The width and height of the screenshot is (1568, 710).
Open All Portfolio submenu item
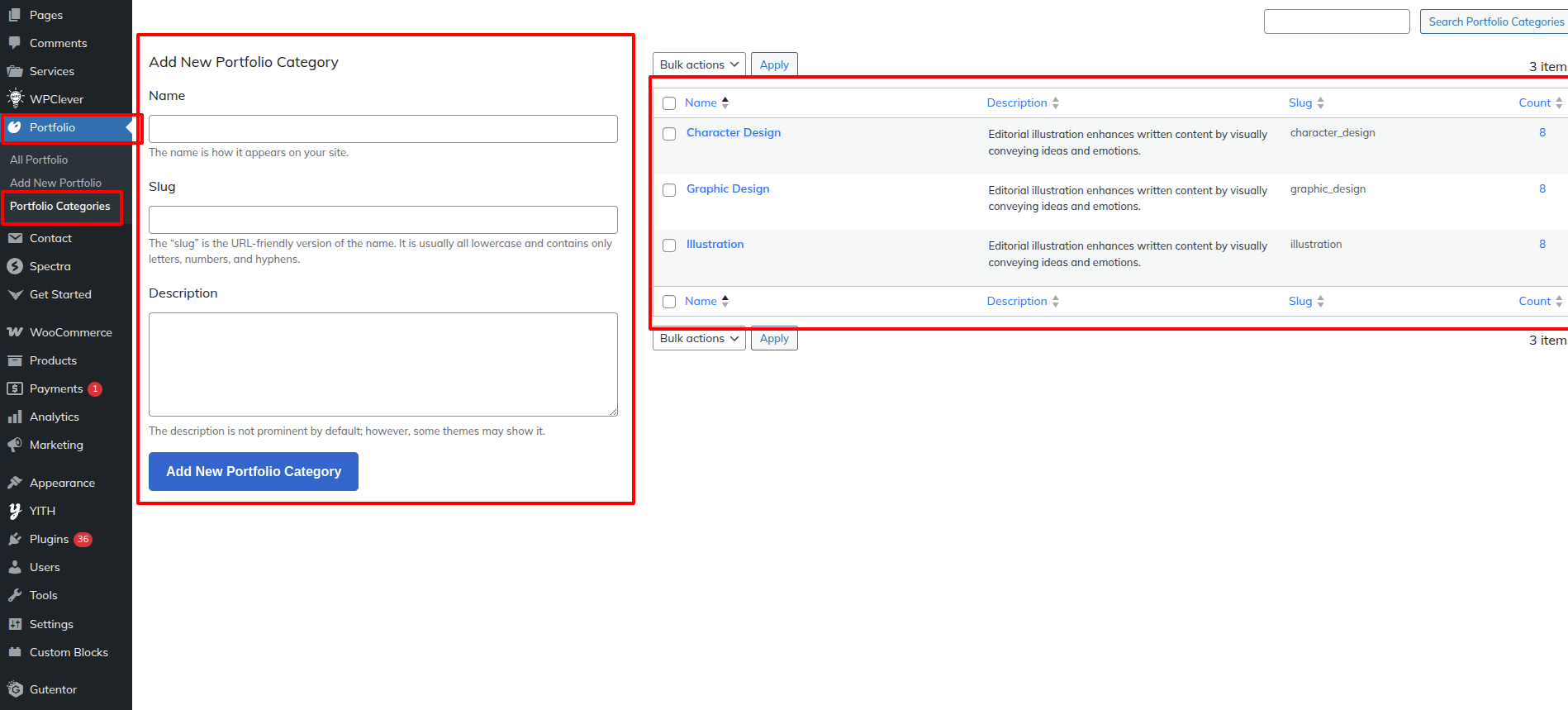[x=39, y=160]
